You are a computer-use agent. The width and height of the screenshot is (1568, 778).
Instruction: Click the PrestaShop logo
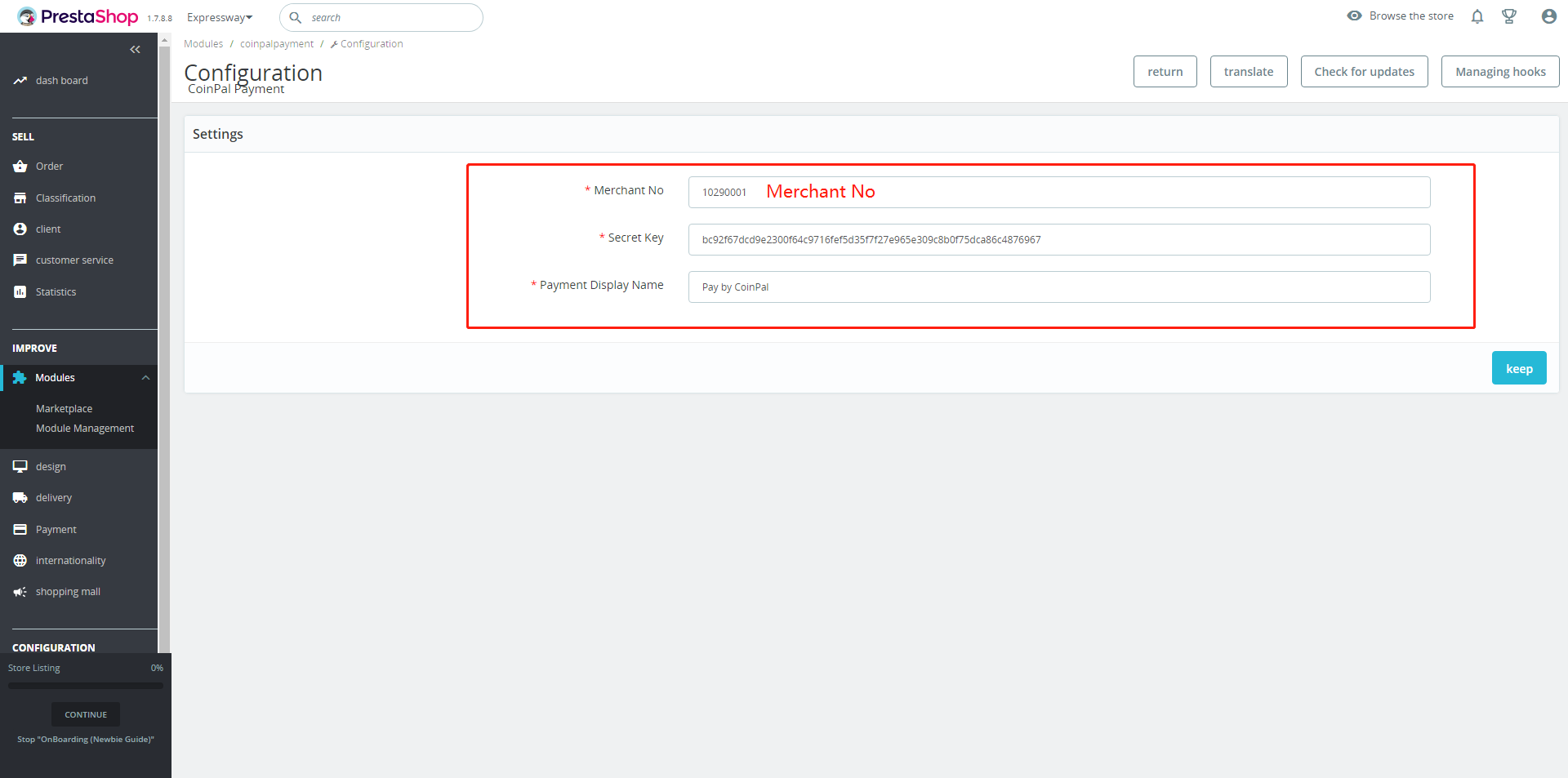tap(78, 16)
